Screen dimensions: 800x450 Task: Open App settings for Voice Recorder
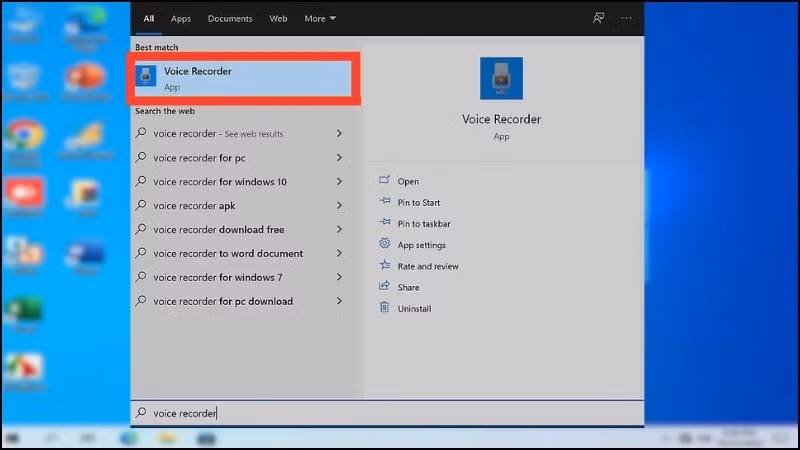pos(421,245)
